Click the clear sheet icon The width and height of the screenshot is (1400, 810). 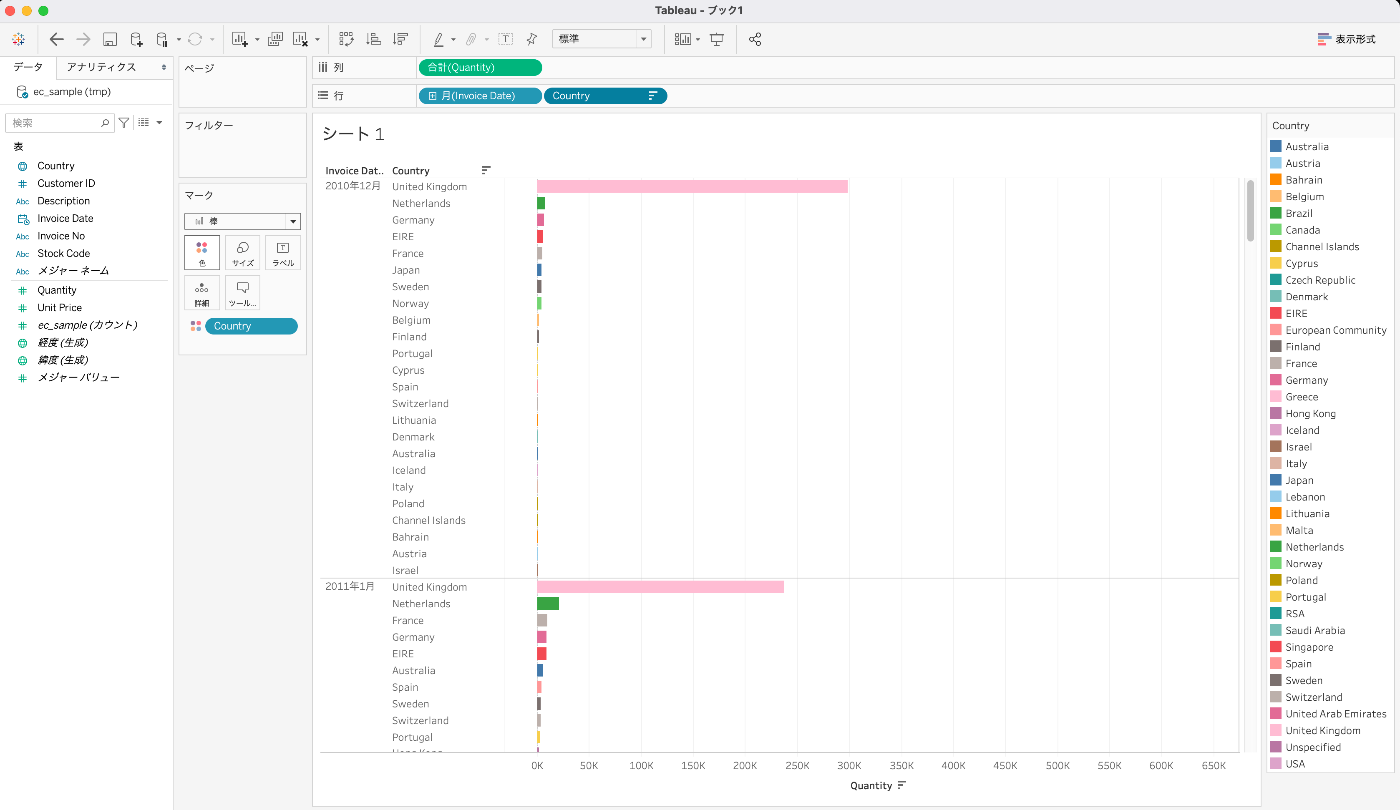coord(301,39)
